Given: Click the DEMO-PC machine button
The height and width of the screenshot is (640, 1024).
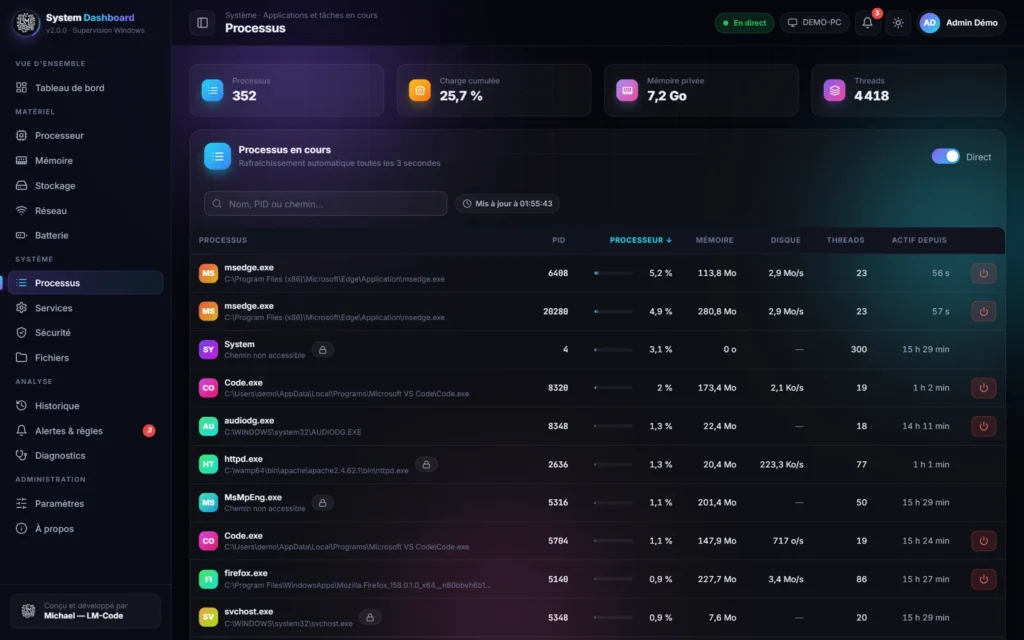Looking at the screenshot, I should point(814,23).
